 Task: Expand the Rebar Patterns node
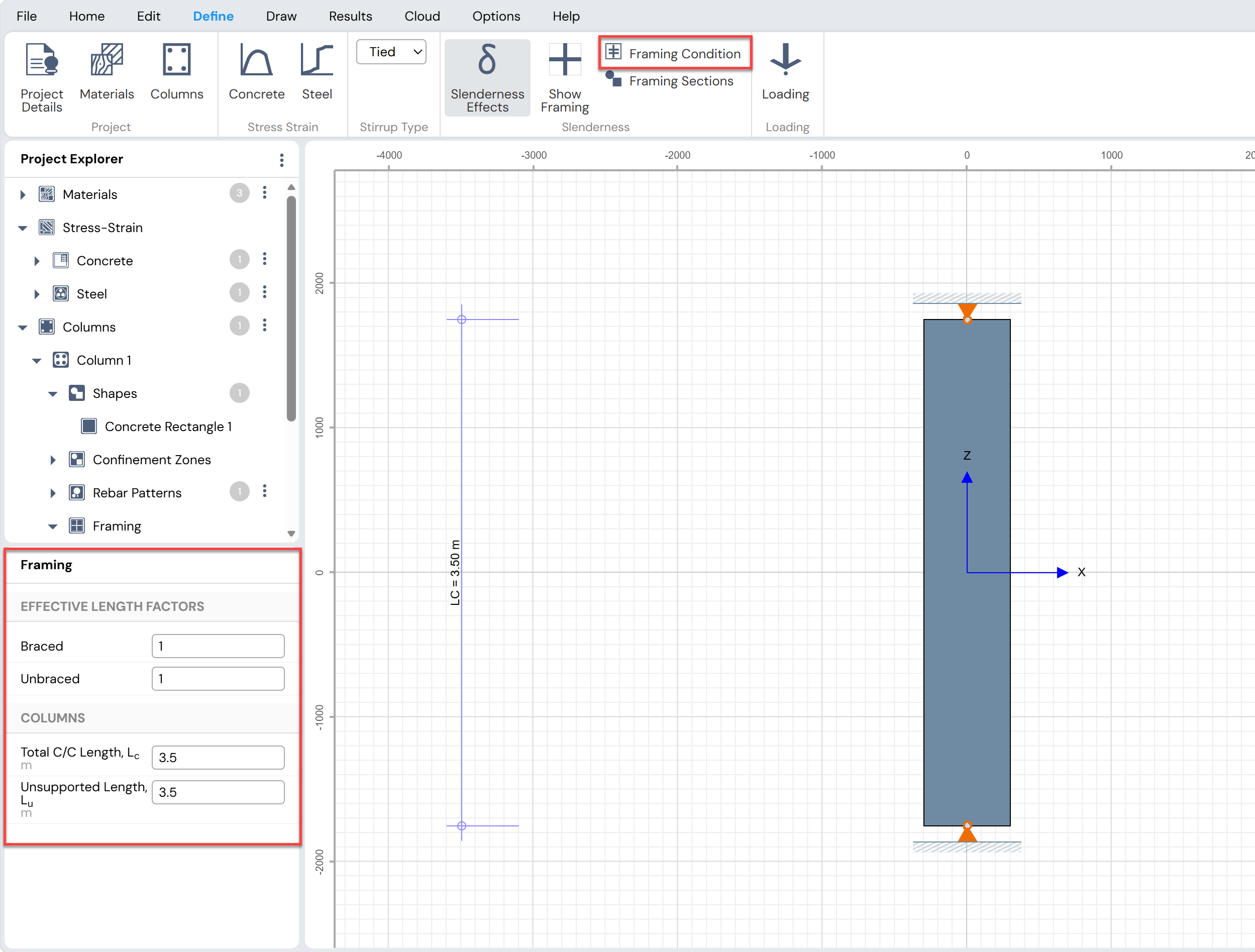pos(53,493)
